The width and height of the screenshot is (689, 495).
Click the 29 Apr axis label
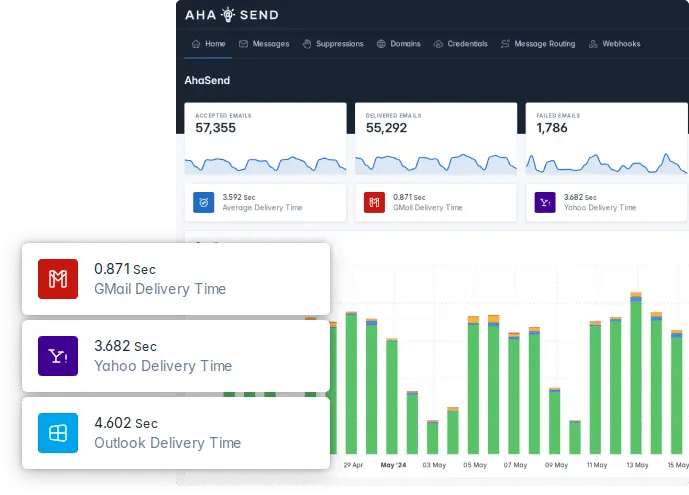(x=353, y=465)
